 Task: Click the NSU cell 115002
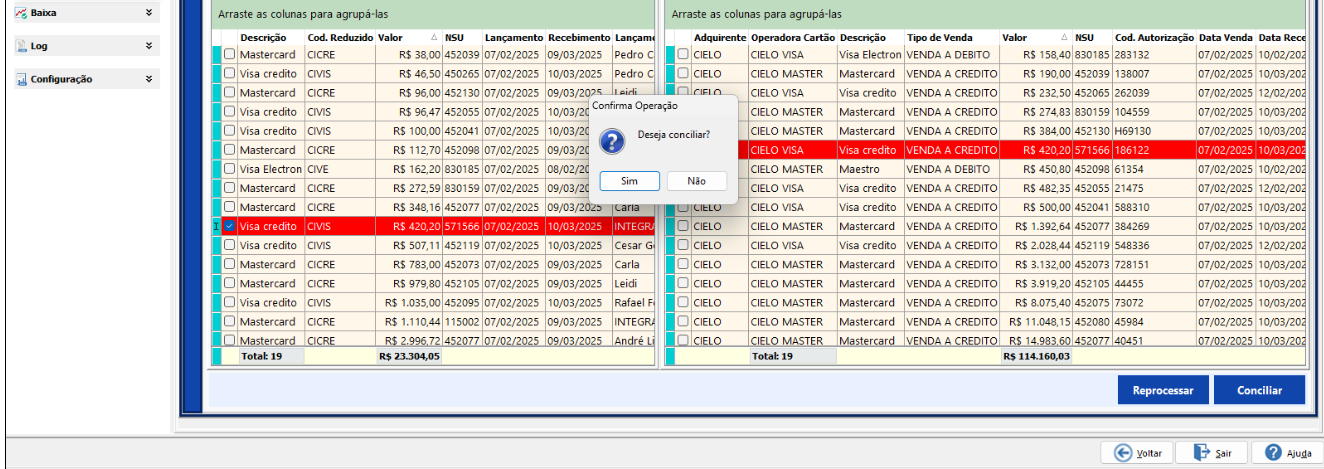click(x=462, y=322)
